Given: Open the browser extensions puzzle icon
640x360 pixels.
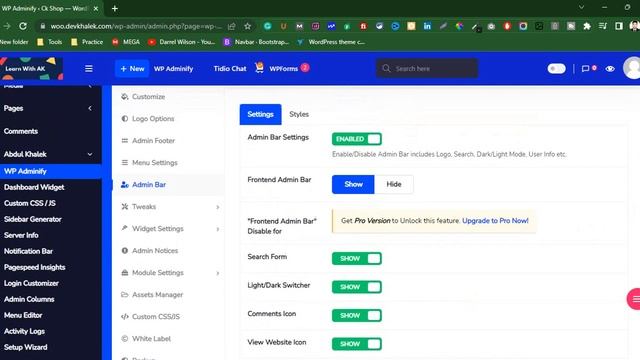Looking at the screenshot, I should coord(587,26).
